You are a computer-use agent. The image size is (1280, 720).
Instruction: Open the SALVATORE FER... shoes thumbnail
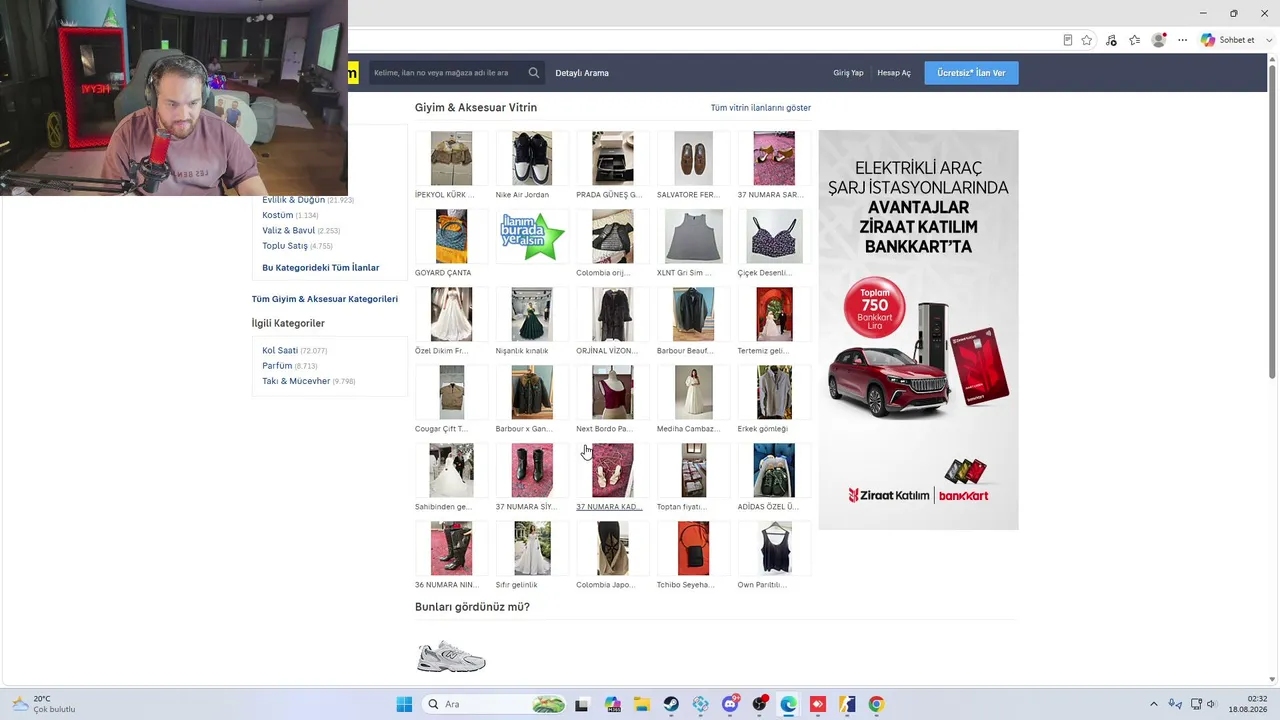click(693, 158)
